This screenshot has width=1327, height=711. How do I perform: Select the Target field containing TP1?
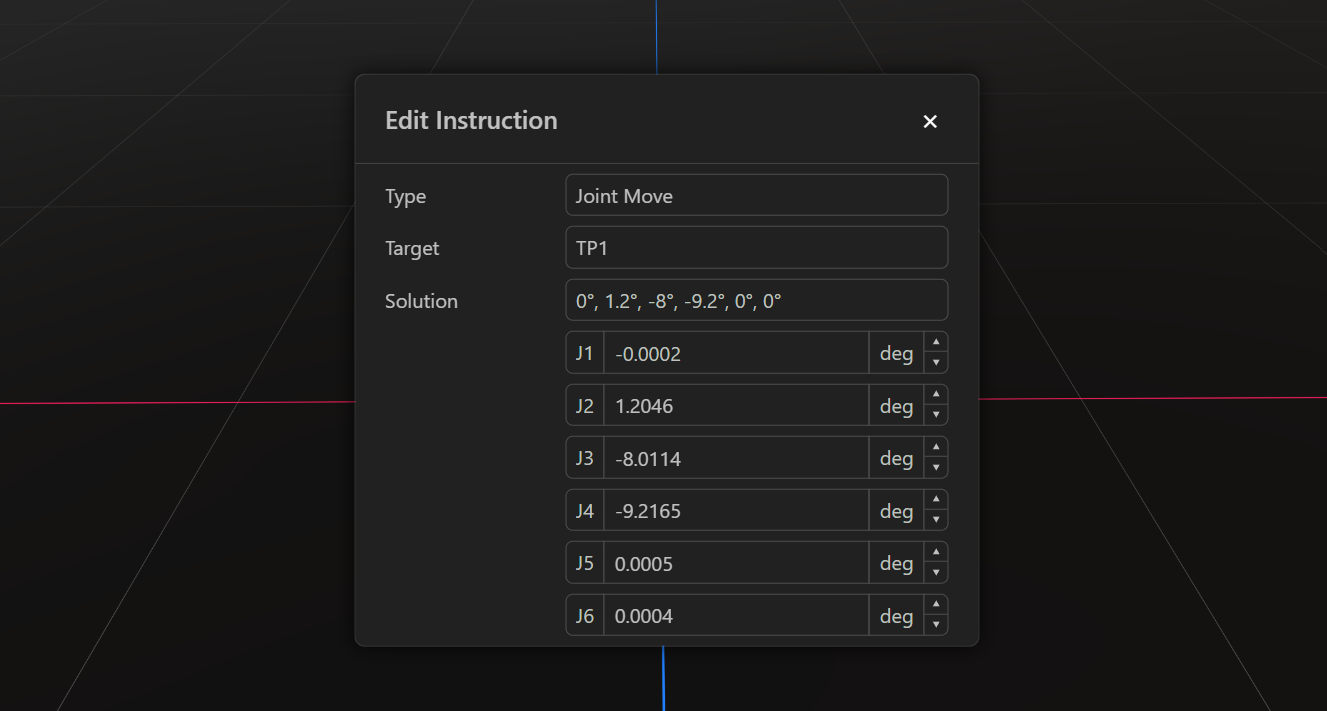click(x=756, y=247)
